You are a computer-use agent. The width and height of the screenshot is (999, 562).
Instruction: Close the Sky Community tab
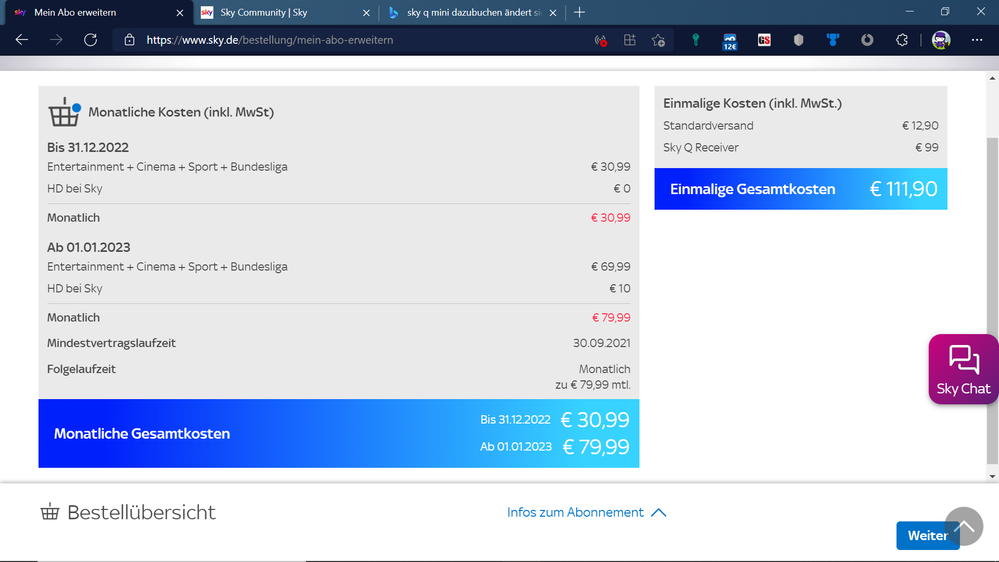[366, 13]
